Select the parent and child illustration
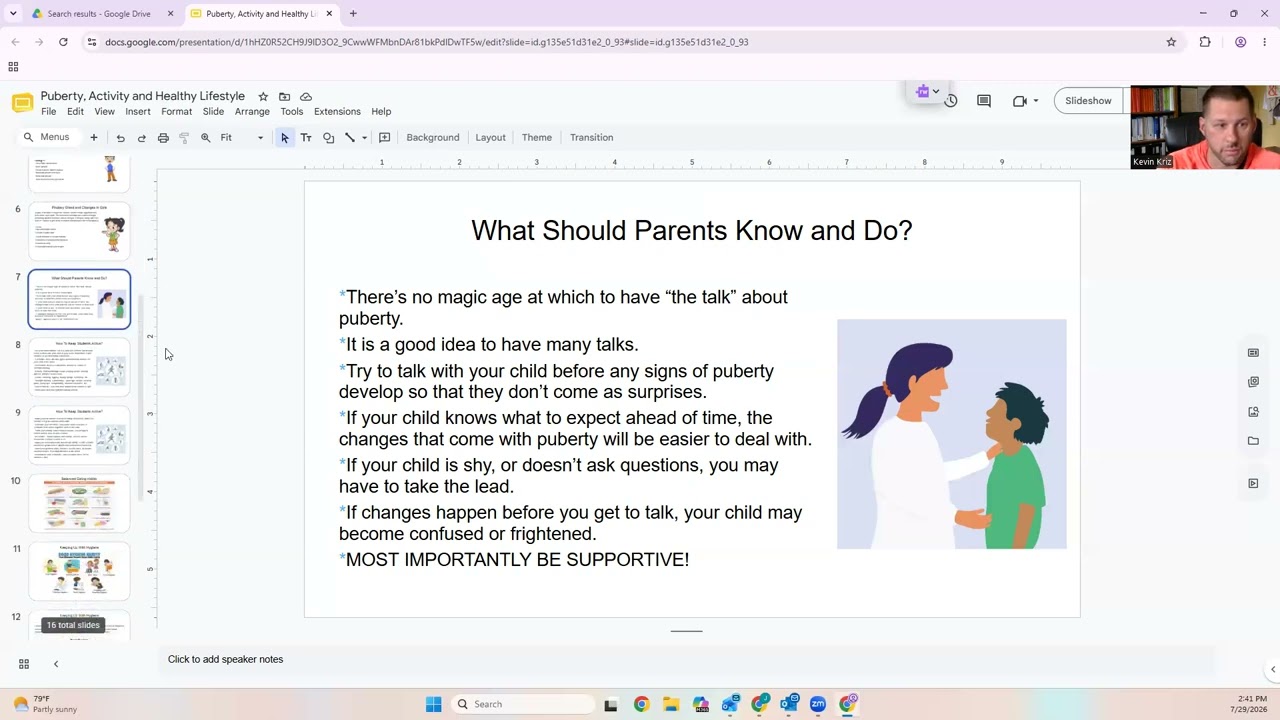 [x=952, y=434]
